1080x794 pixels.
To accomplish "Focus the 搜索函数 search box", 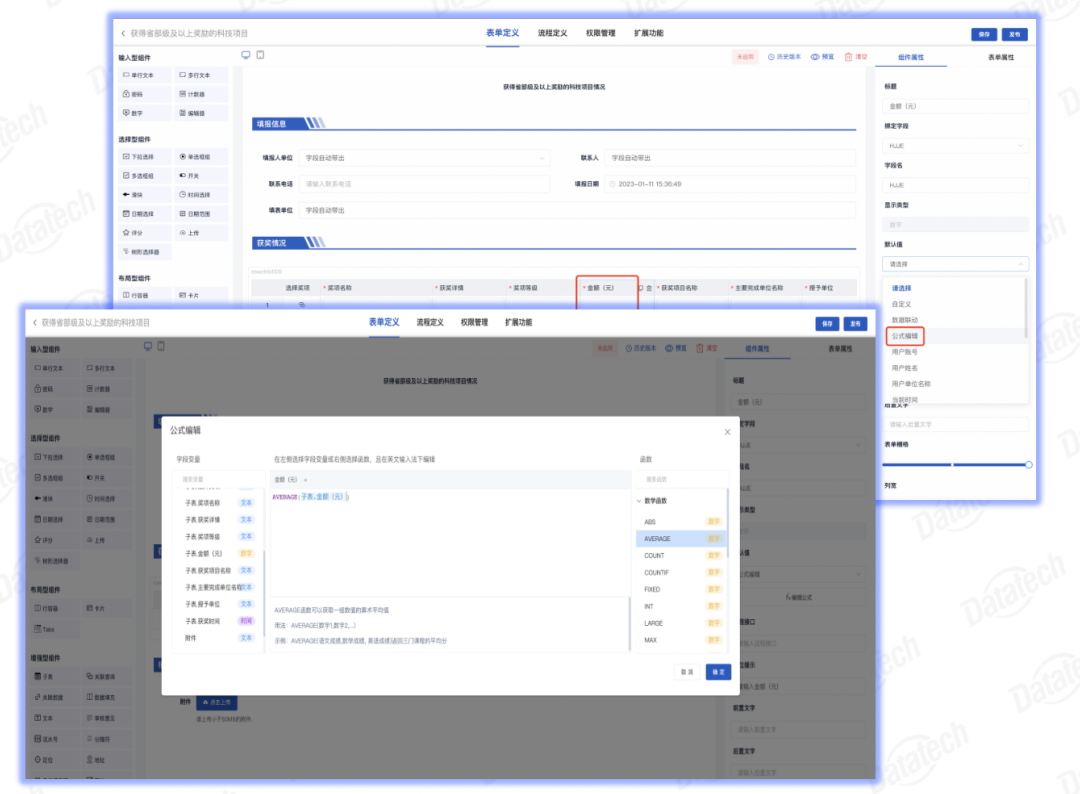I will click(682, 479).
